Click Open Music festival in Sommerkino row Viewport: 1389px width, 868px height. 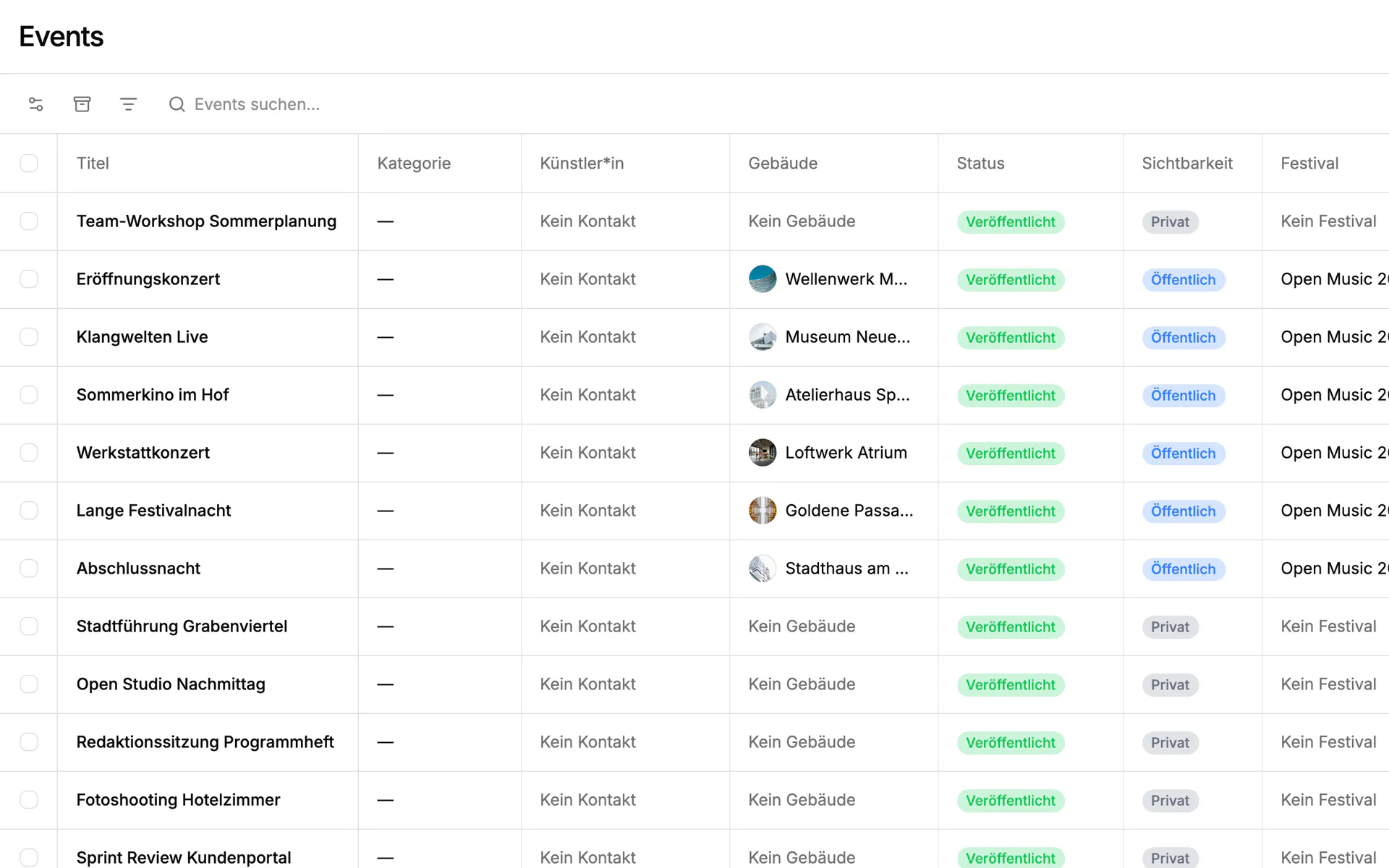coord(1334,395)
